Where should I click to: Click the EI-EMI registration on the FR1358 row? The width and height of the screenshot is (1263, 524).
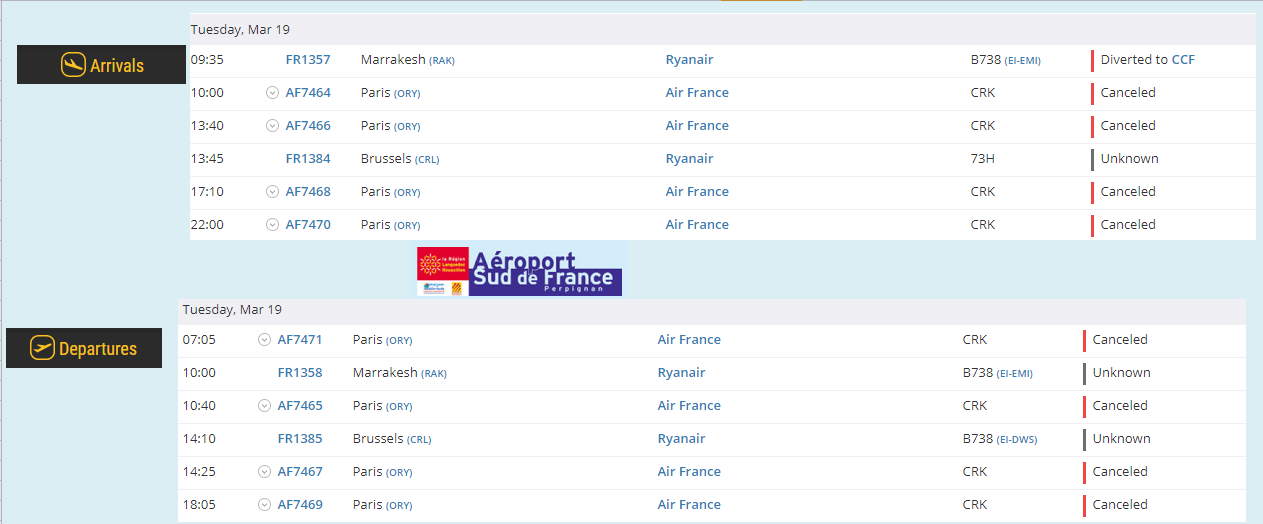(x=1015, y=374)
